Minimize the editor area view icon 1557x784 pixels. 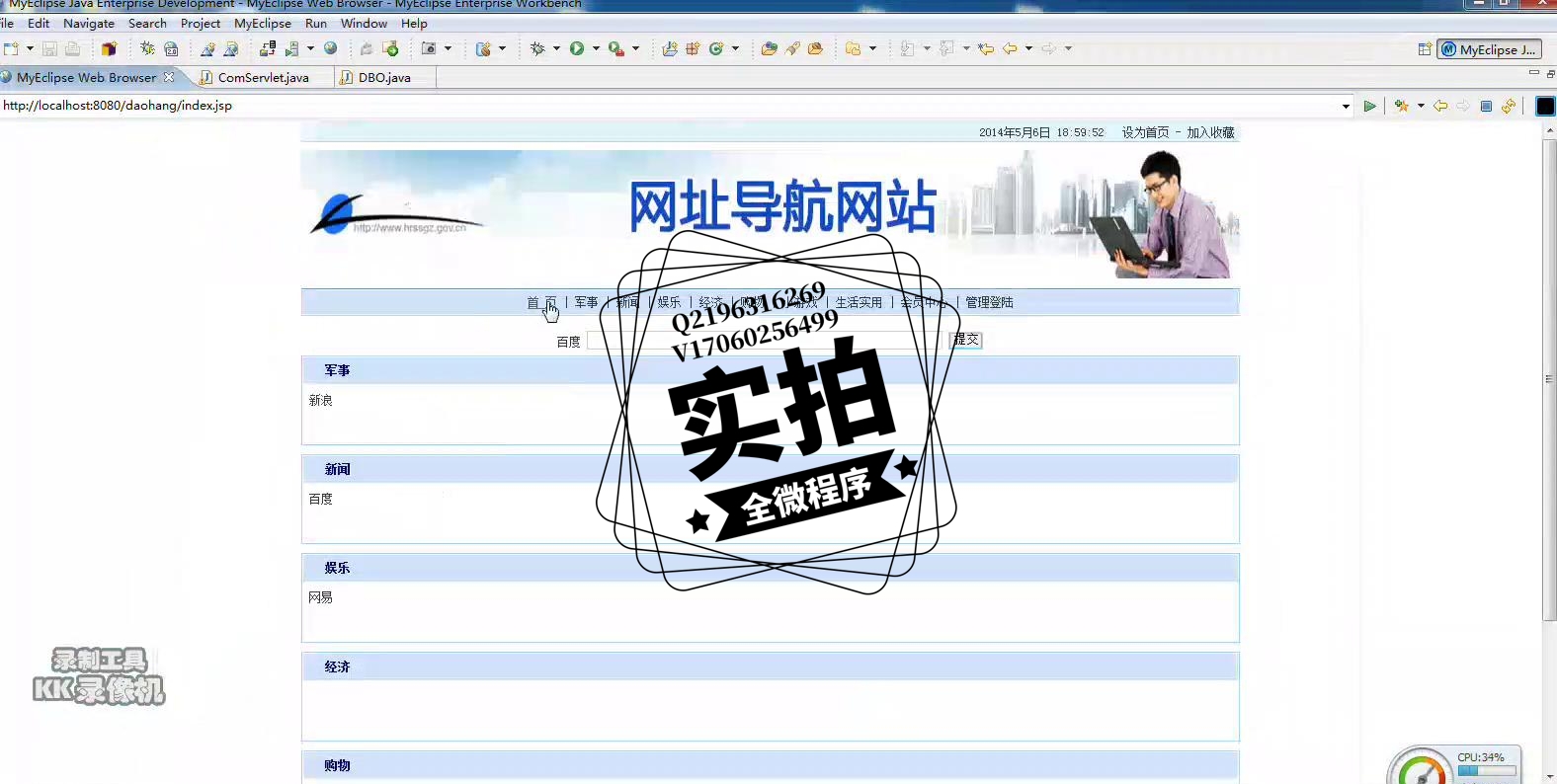pos(1533,73)
